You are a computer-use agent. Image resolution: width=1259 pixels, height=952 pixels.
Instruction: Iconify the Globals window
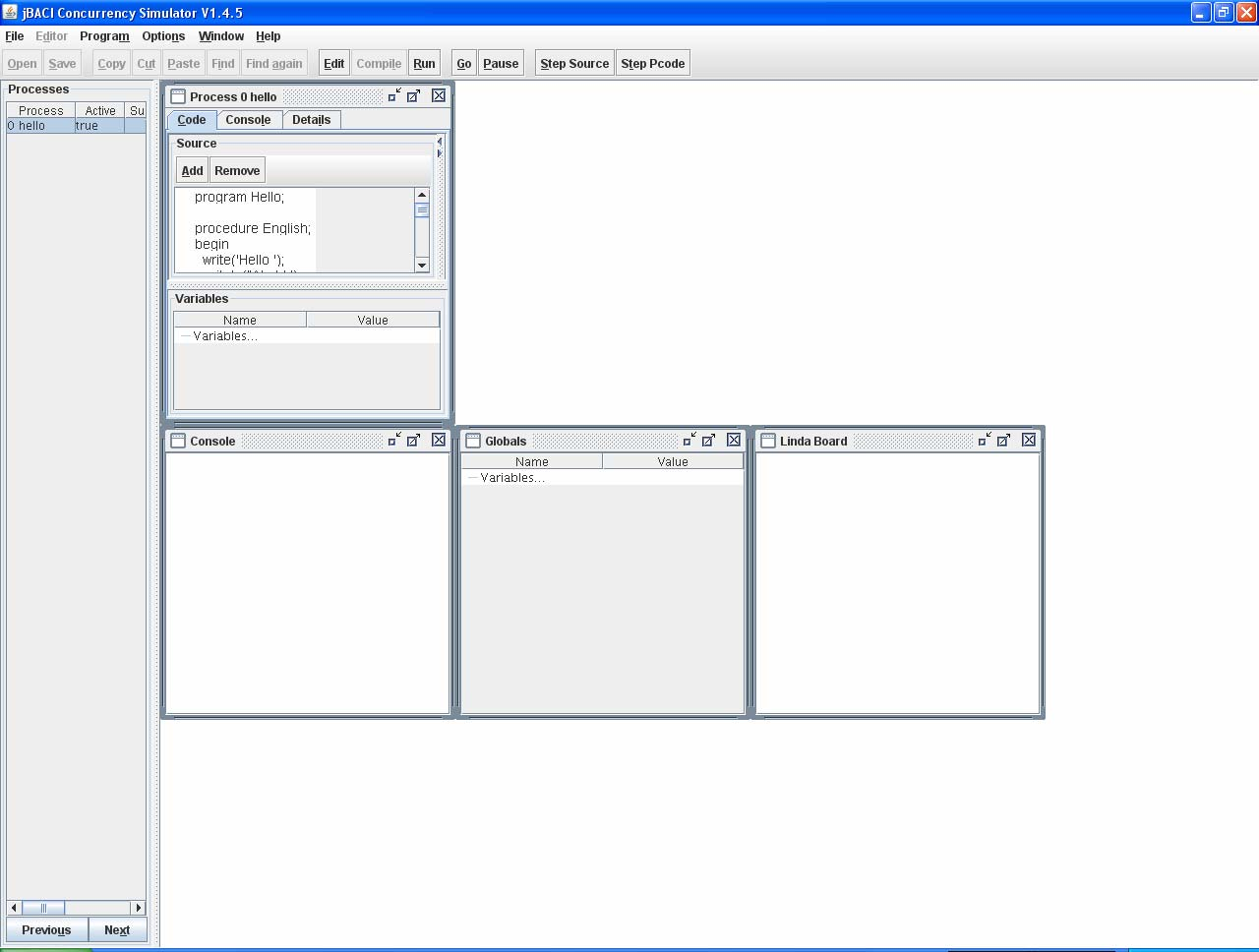pos(689,440)
